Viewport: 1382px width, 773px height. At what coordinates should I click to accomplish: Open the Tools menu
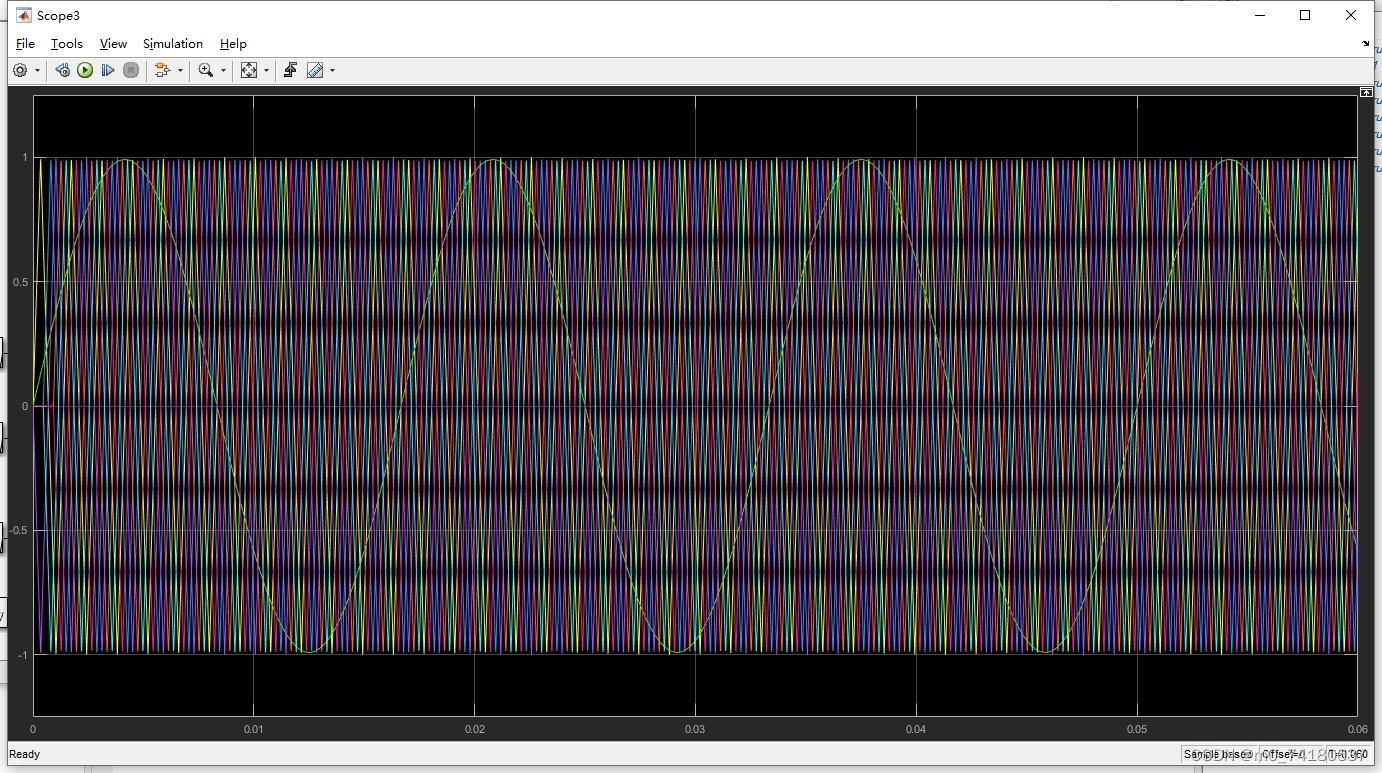click(67, 44)
